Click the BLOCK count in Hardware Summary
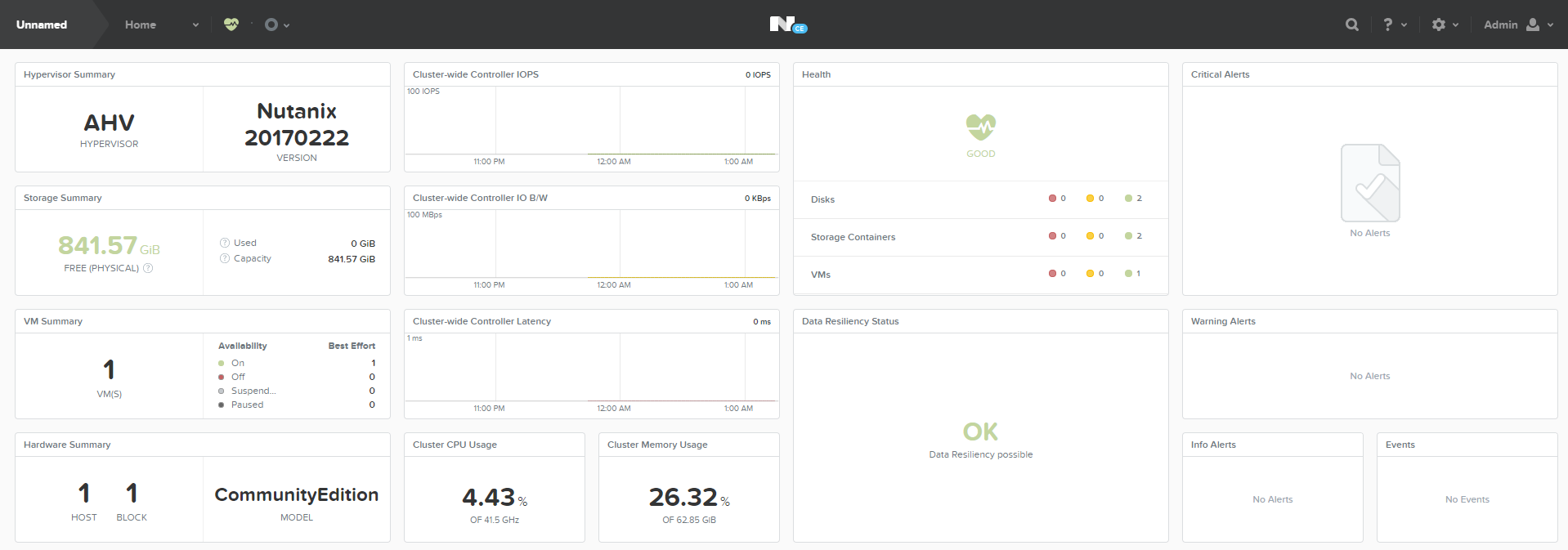This screenshot has height=550, width=1568. pyautogui.click(x=132, y=494)
